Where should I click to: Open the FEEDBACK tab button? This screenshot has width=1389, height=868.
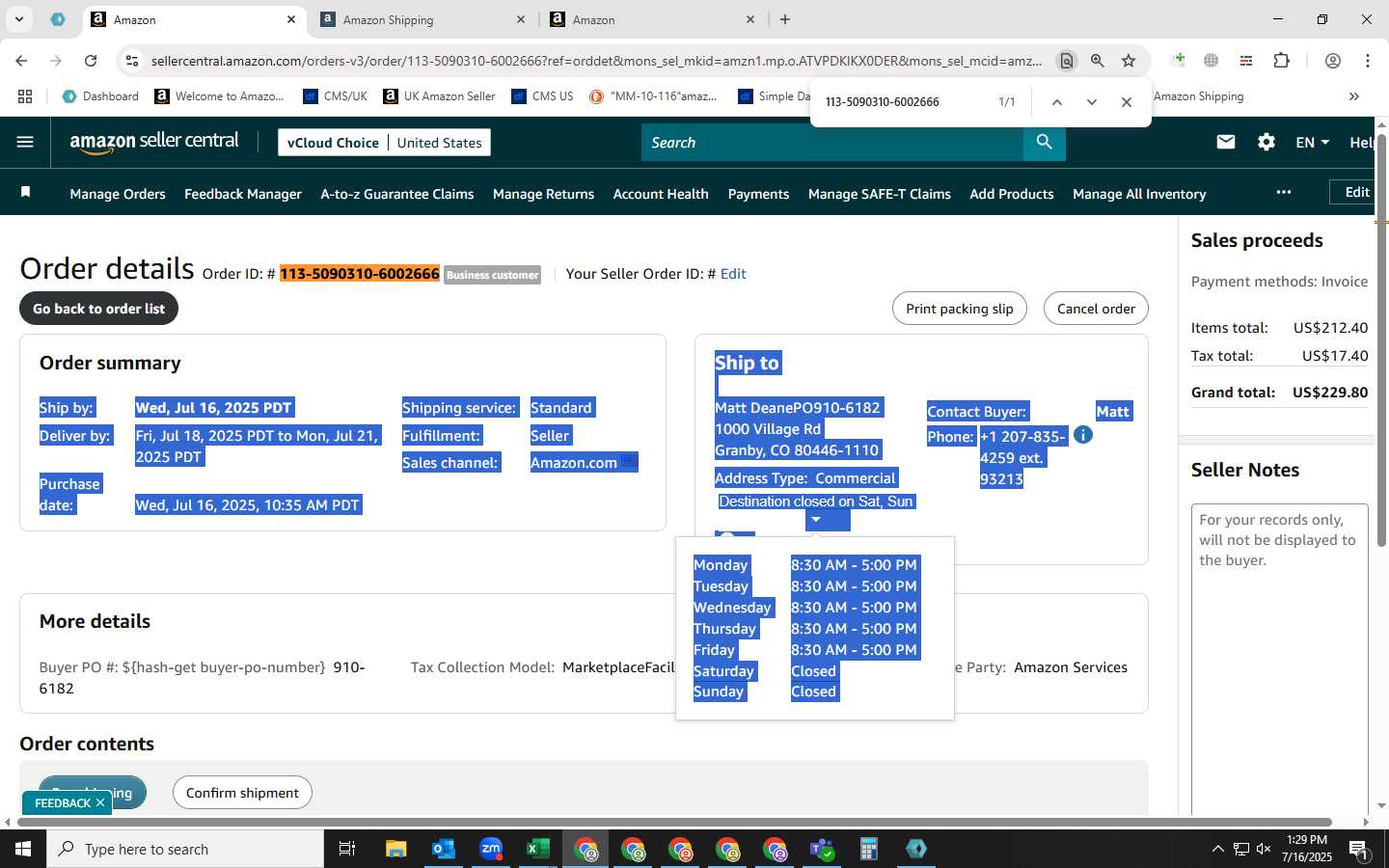[62, 802]
